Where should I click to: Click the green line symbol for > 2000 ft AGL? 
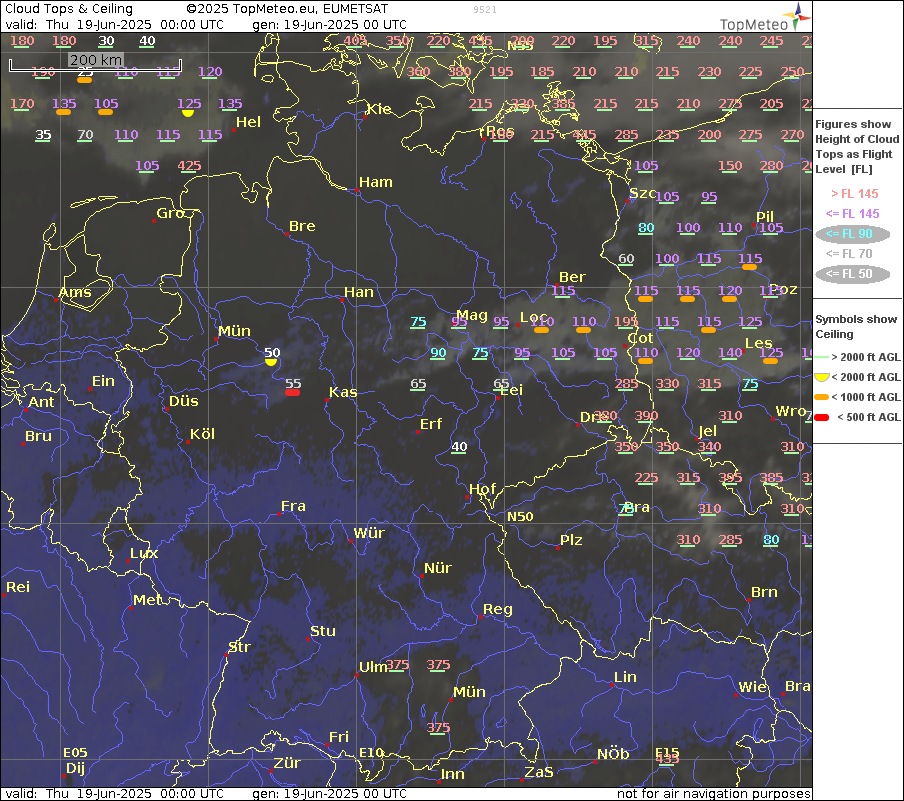point(821,358)
